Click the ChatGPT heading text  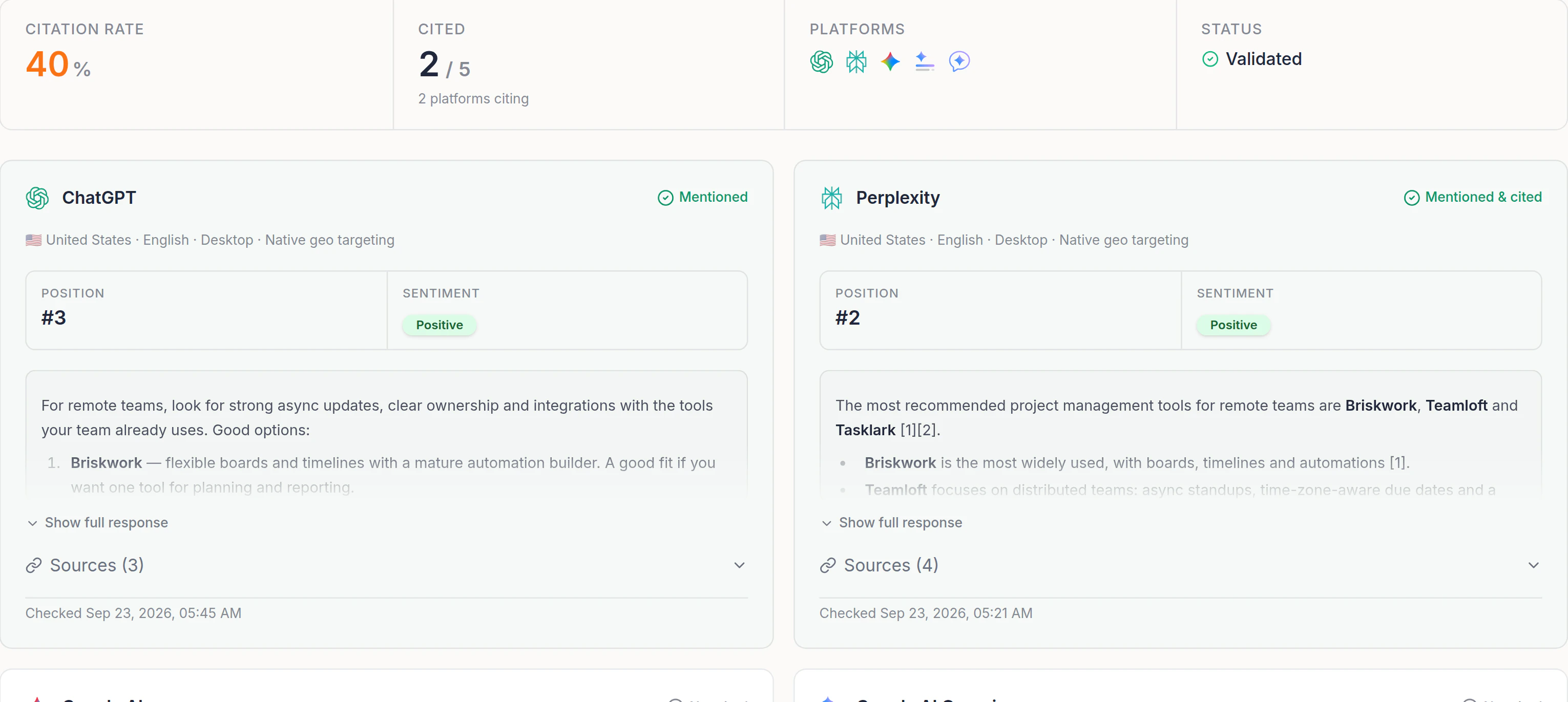pos(99,198)
